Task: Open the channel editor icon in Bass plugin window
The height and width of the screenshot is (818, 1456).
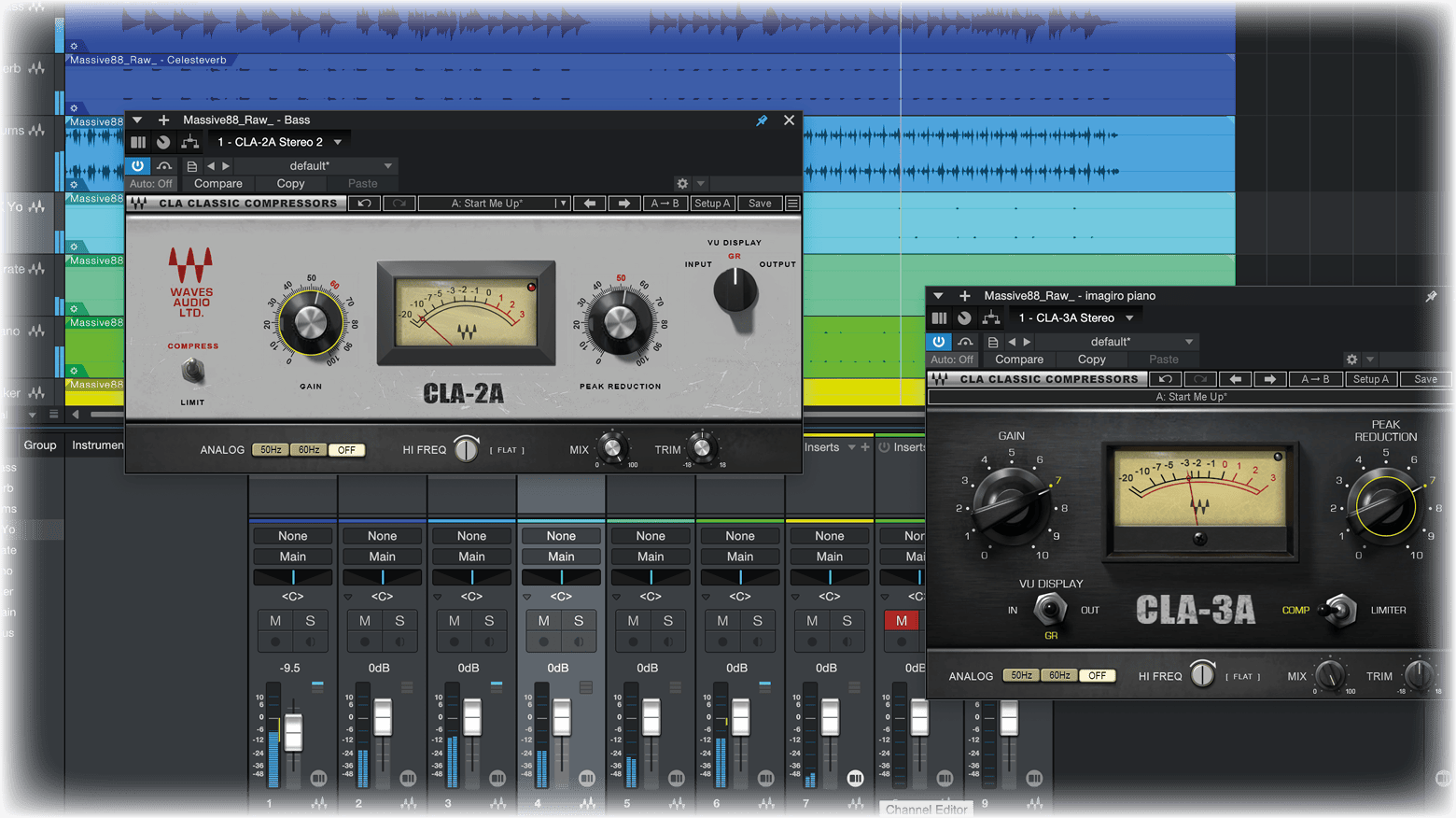Action: coord(138,142)
